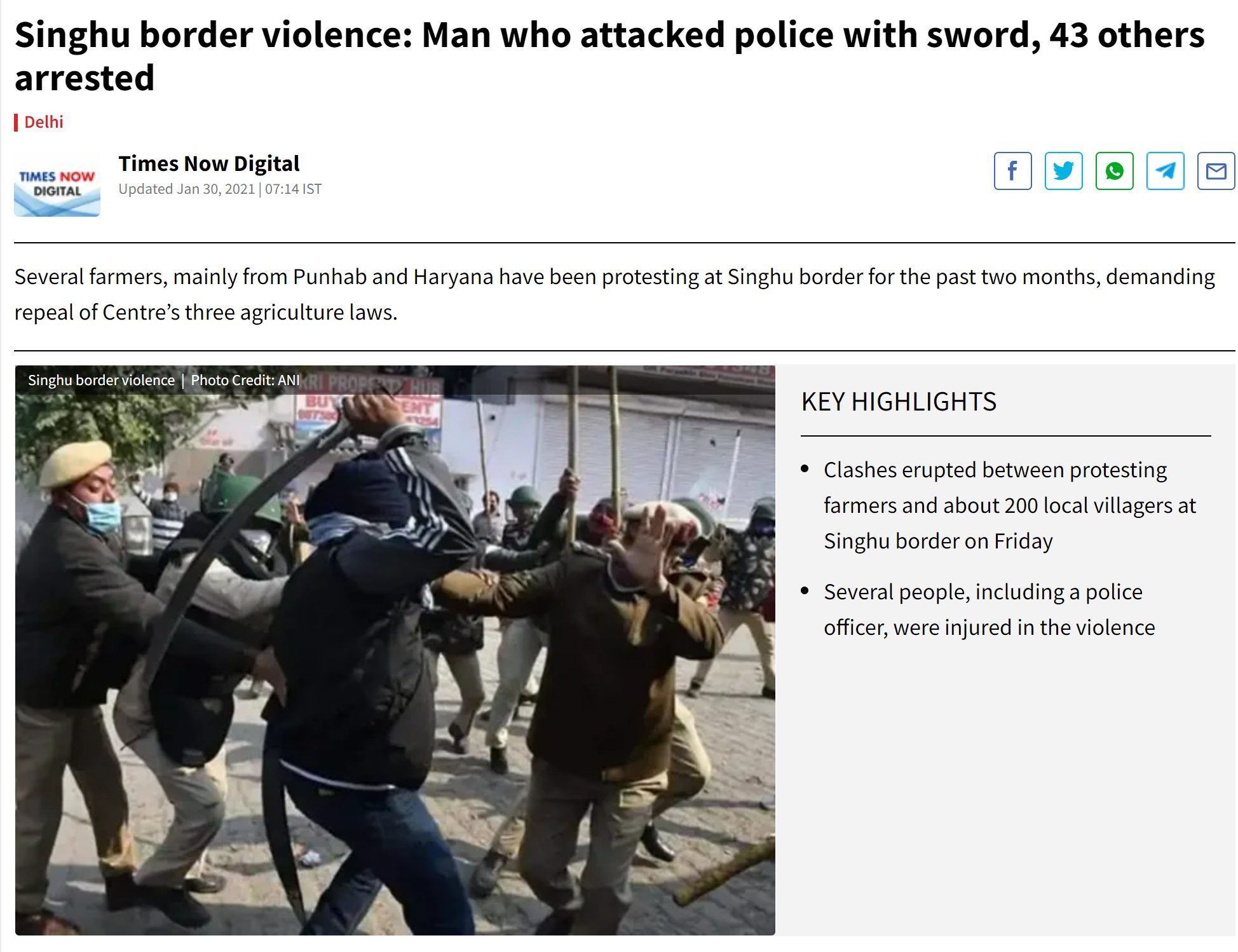Click the article summary about farmers protesting

point(615,294)
